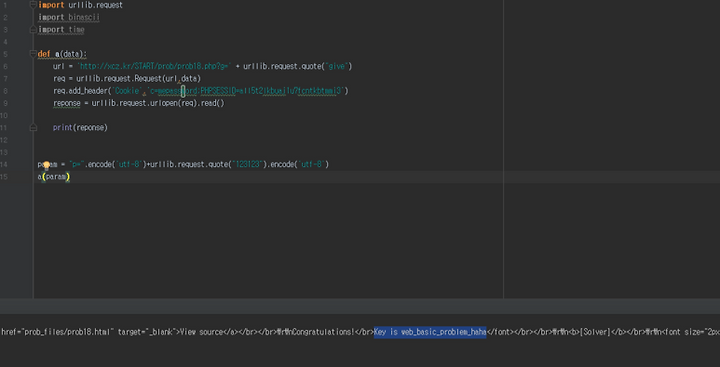Click the '123123' string on line 14

pyautogui.click(x=248, y=164)
